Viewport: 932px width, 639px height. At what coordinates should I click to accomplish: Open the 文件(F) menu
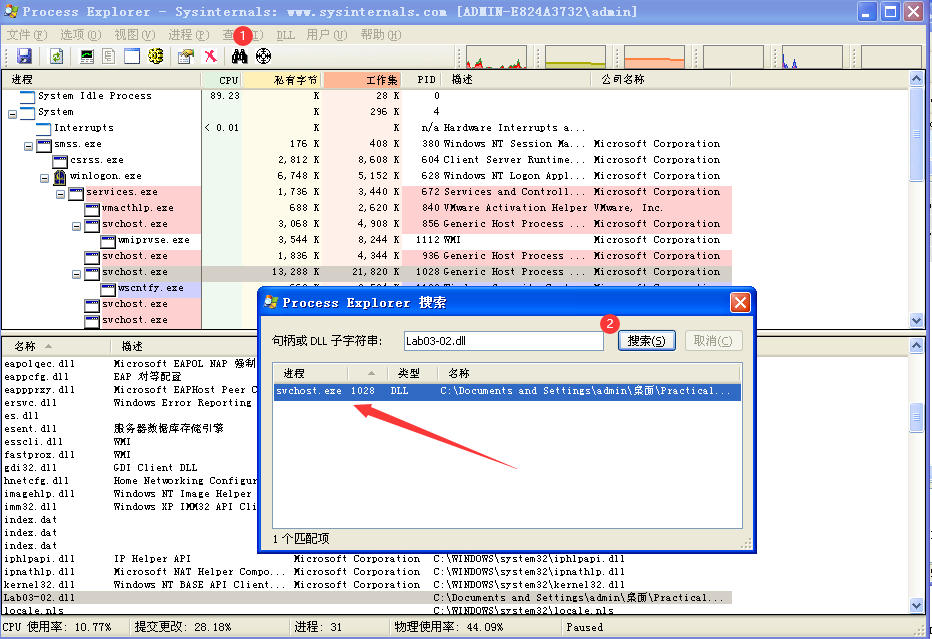click(x=27, y=35)
